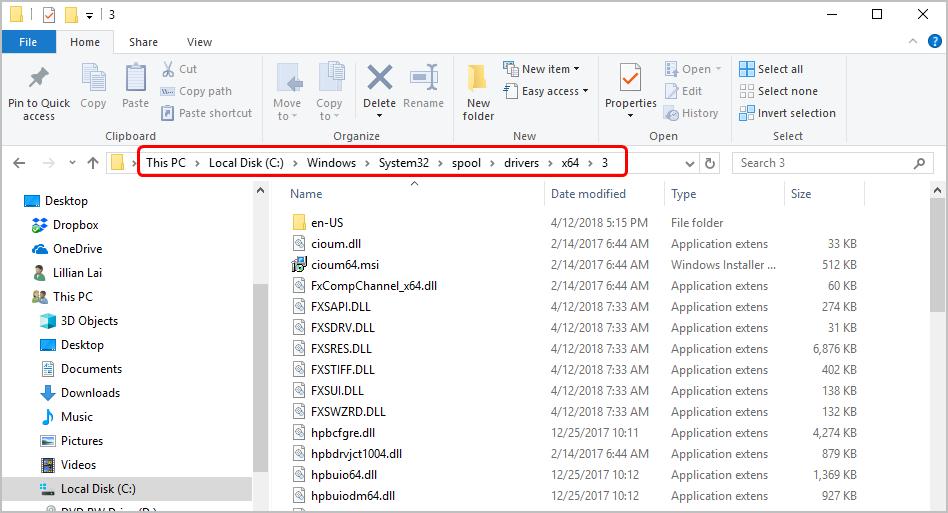
Task: Click the Pin to Quick access icon
Action: point(39,80)
